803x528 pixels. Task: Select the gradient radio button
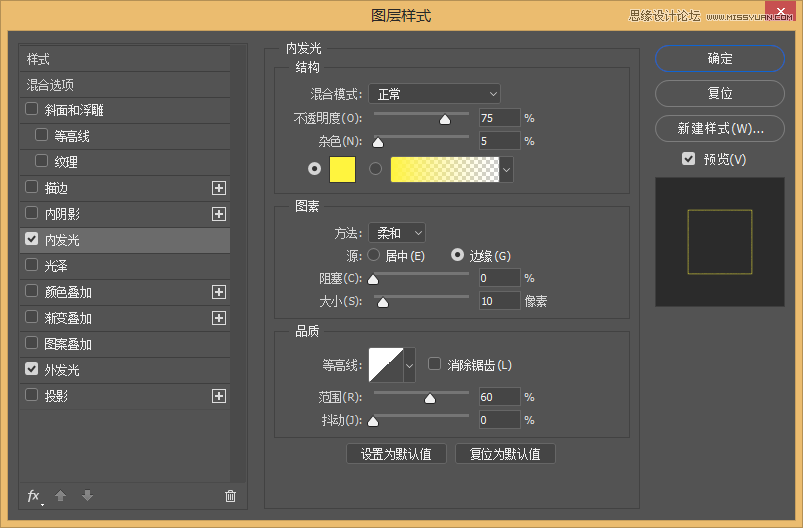click(375, 168)
